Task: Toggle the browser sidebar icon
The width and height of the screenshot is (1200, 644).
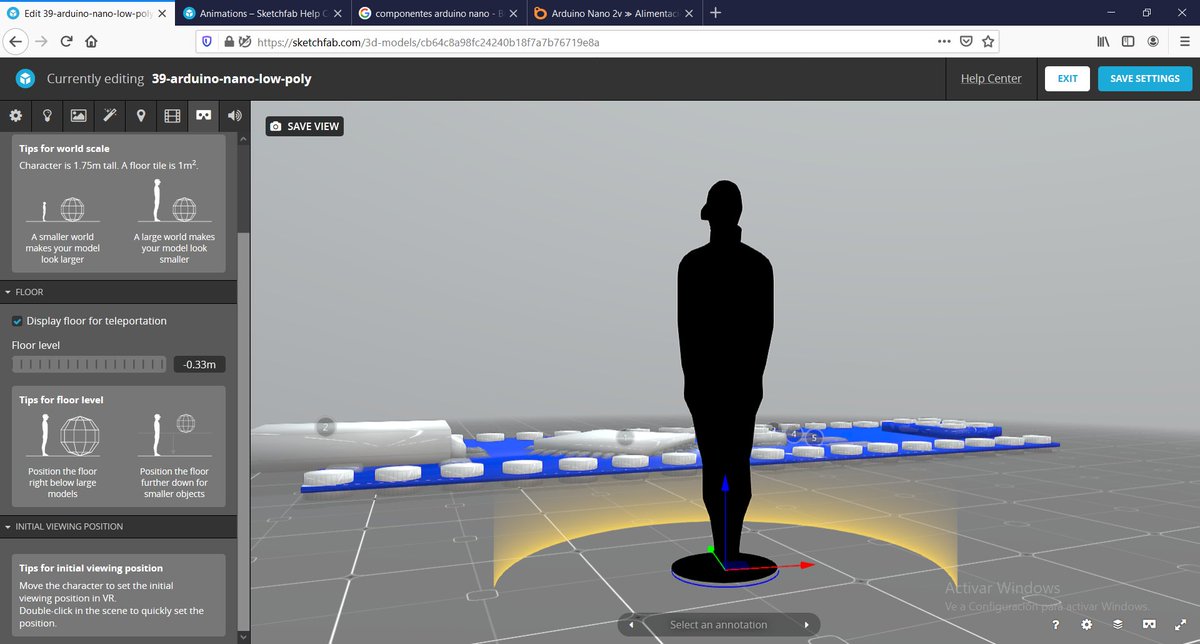Action: click(1128, 42)
